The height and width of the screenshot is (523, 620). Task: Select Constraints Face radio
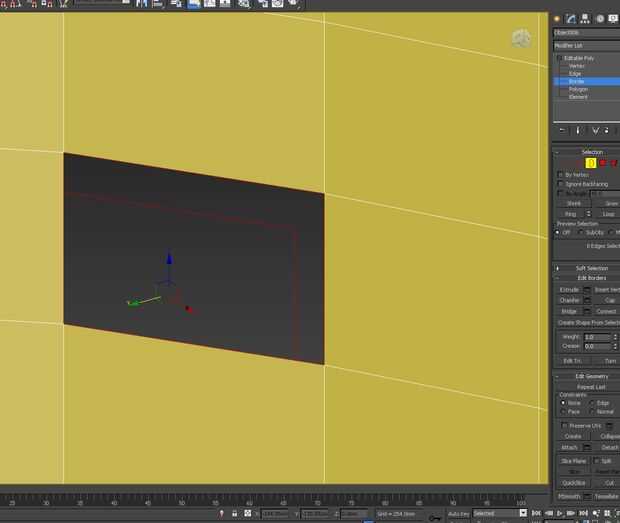[563, 412]
